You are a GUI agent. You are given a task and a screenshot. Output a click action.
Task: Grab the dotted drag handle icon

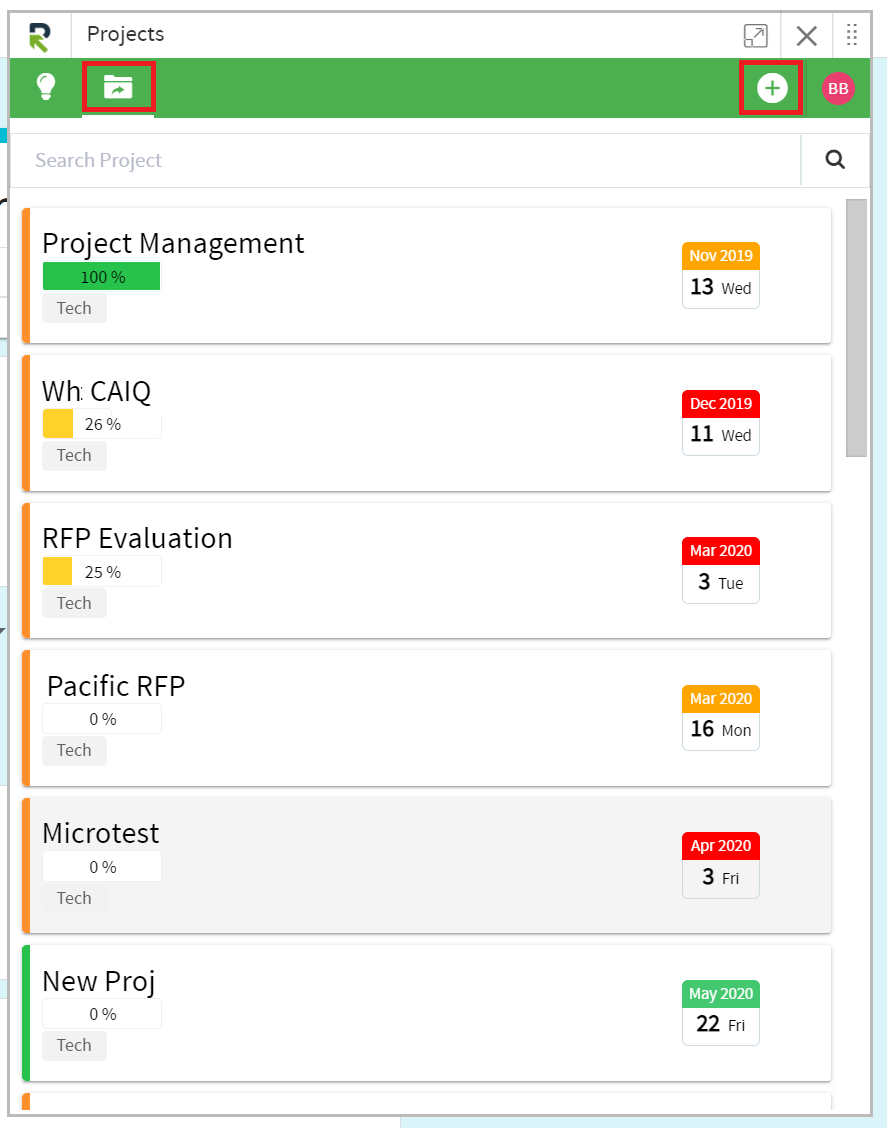(852, 35)
